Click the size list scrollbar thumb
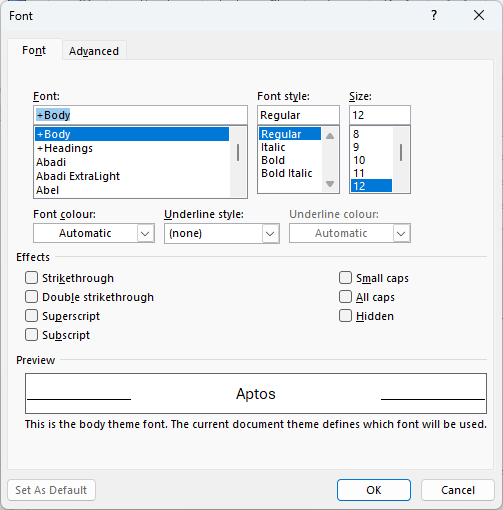Image resolution: width=503 pixels, height=510 pixels. coord(401,153)
